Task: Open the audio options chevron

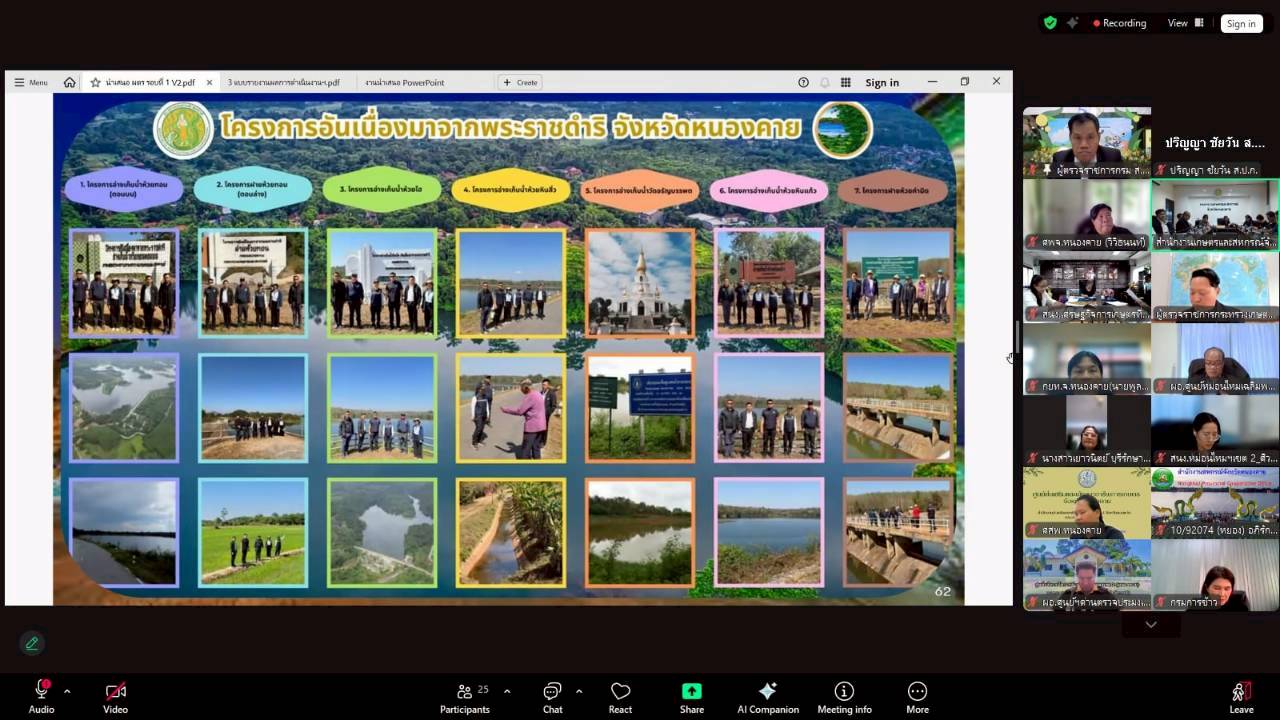Action: click(66, 689)
